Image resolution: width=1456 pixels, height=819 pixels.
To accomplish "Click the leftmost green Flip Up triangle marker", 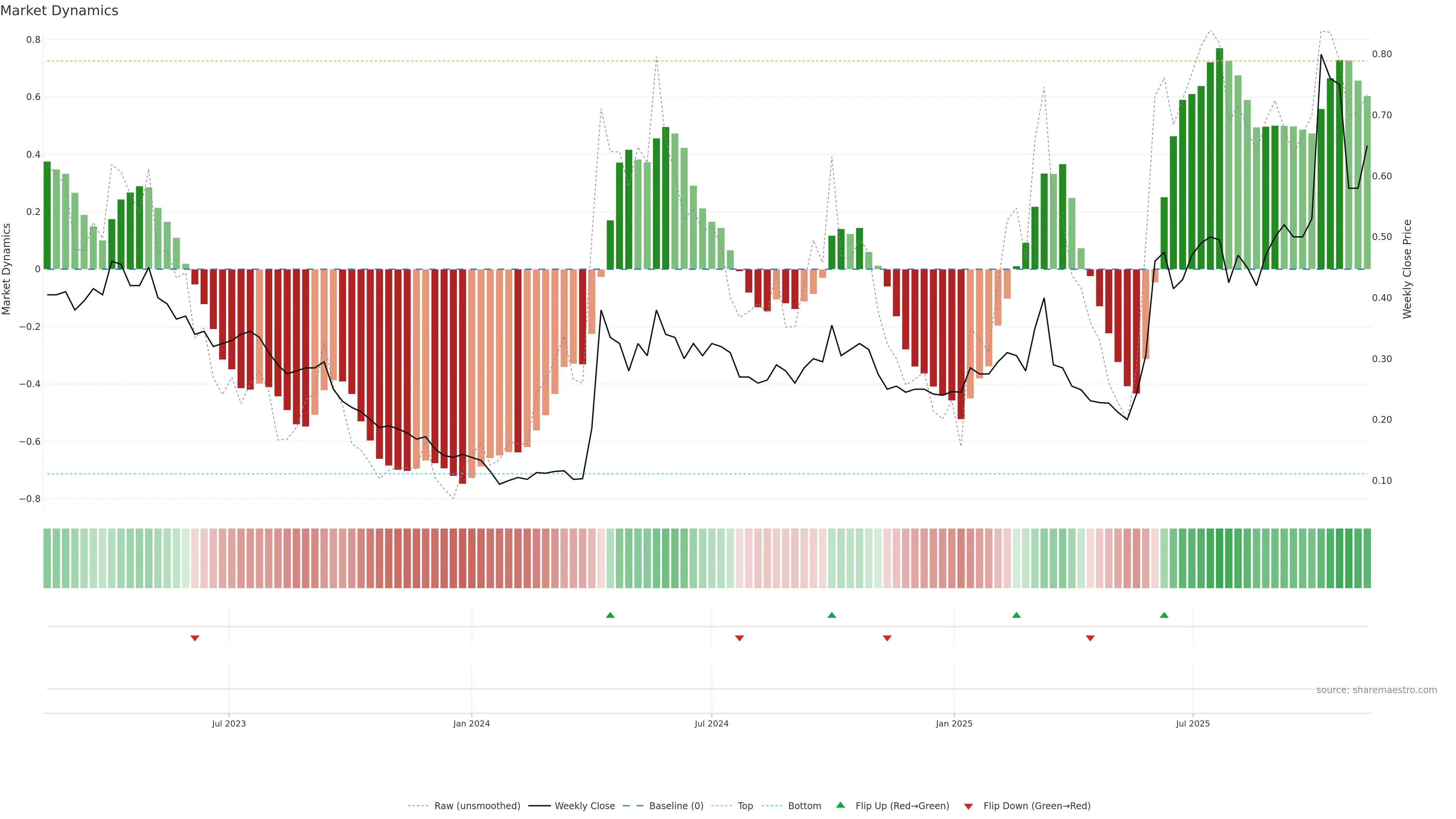I will [x=610, y=615].
